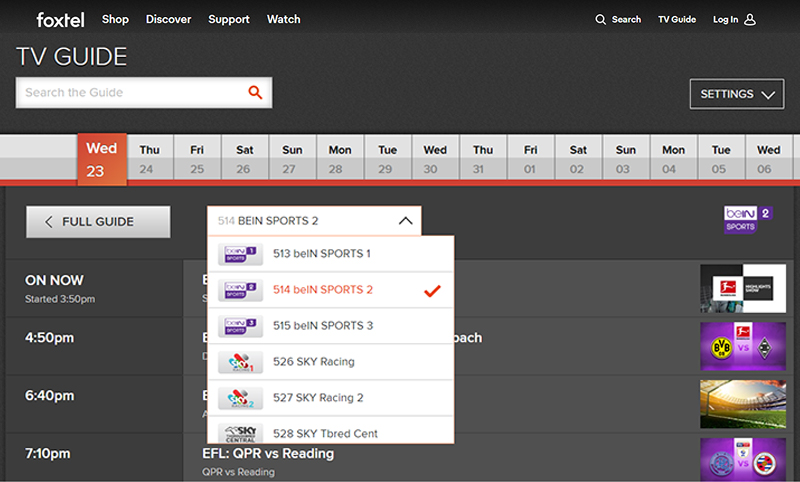
Task: Click the beIN SPORTS 3 channel logo
Action: (x=240, y=326)
